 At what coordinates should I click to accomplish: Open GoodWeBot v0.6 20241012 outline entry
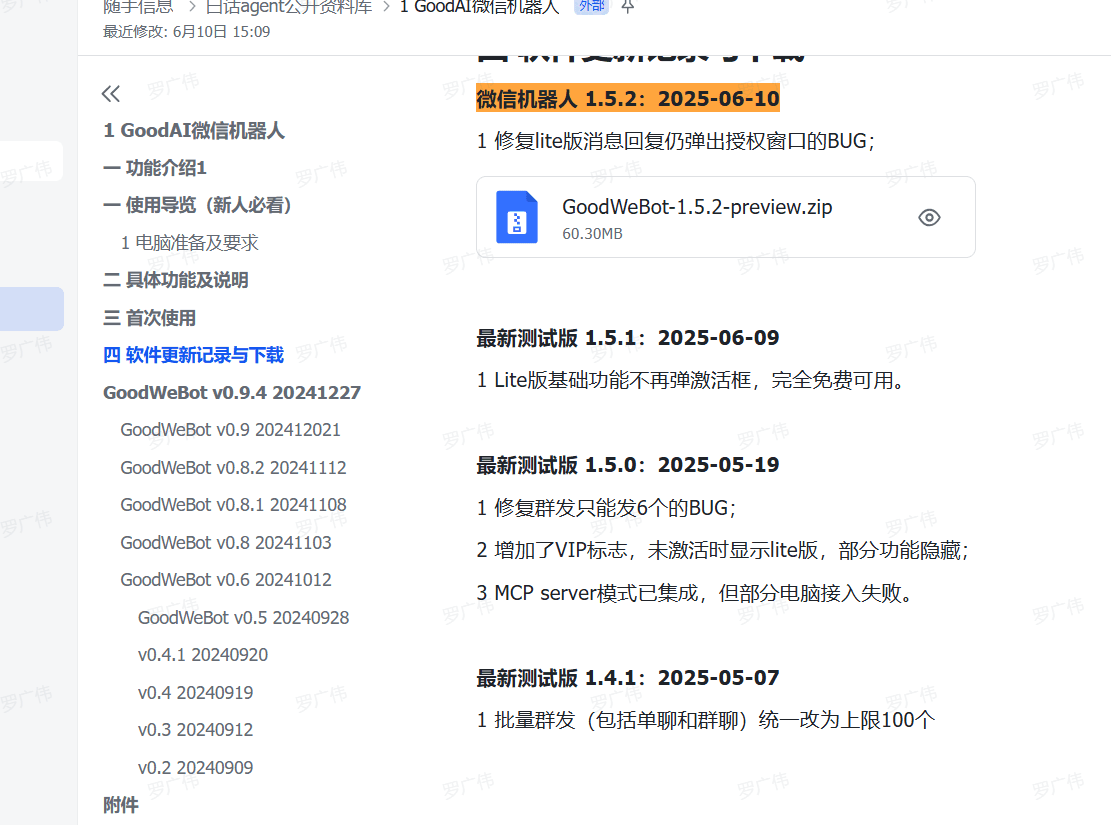(x=226, y=580)
